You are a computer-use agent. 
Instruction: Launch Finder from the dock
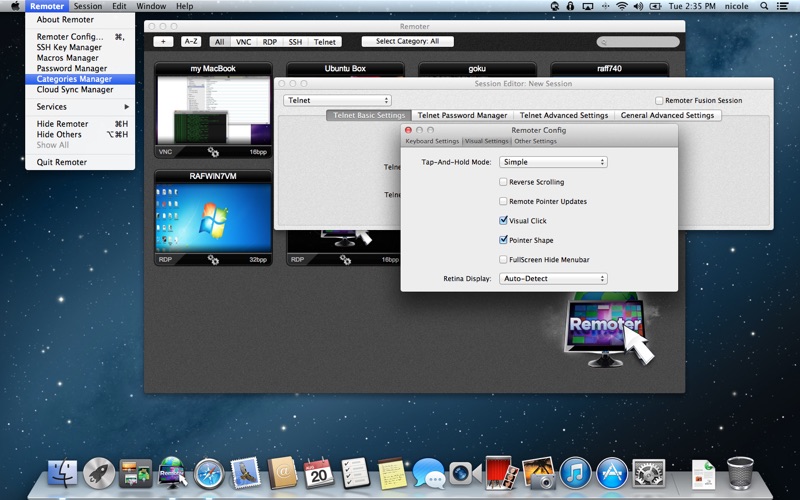click(63, 472)
